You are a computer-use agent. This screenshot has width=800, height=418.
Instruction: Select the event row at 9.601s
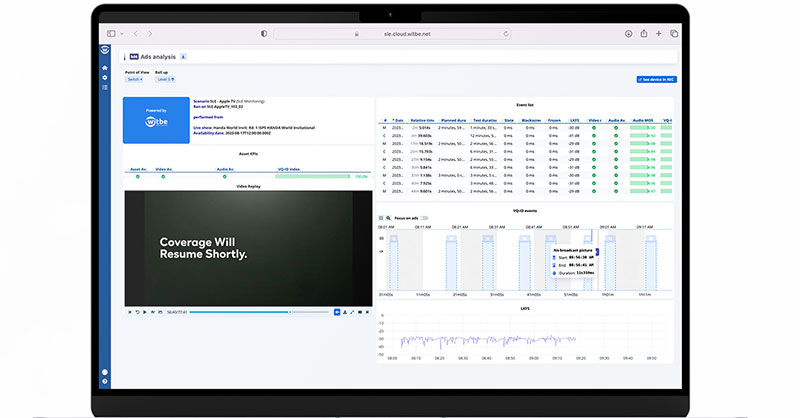[526, 191]
